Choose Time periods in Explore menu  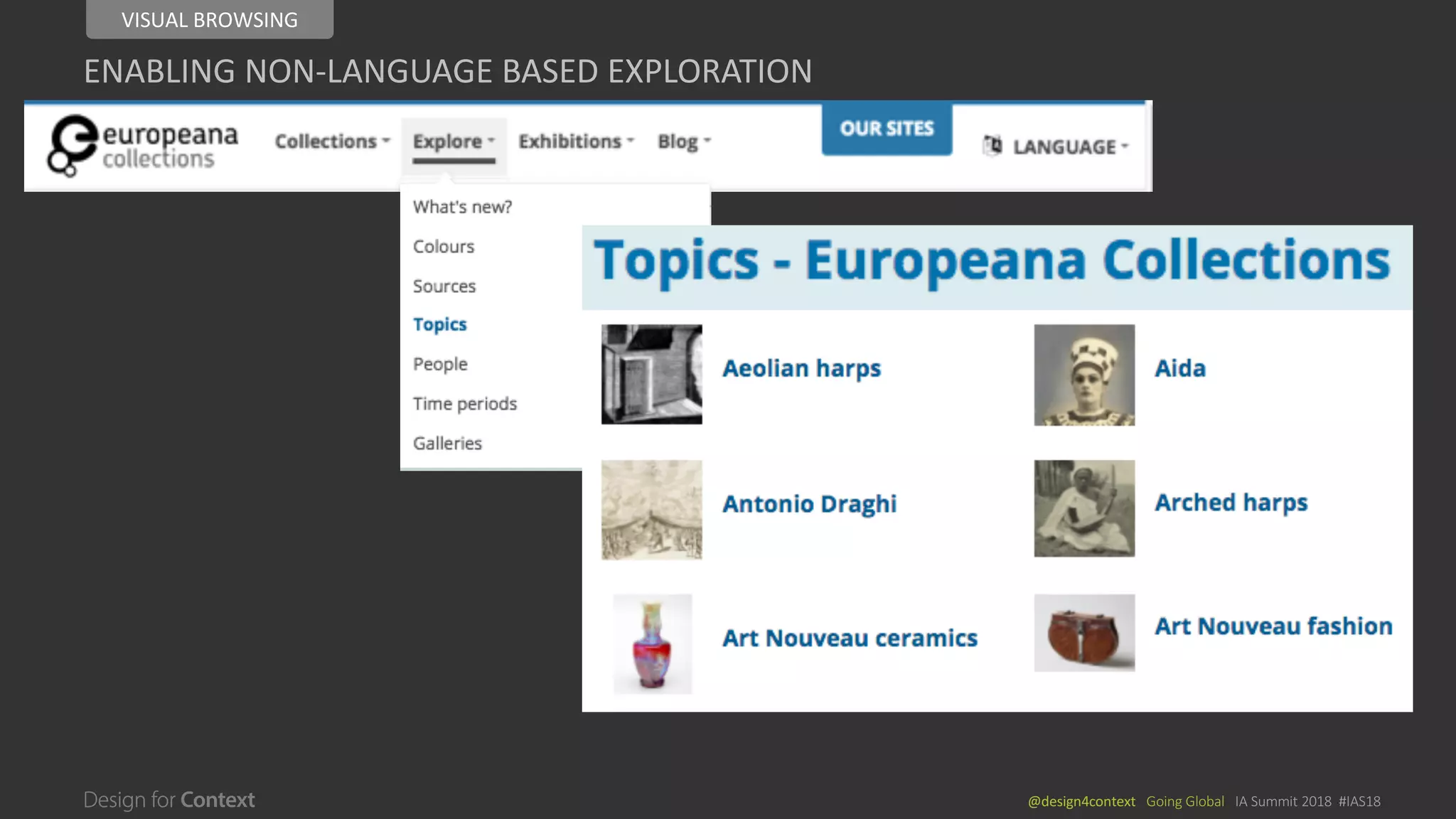(x=465, y=404)
